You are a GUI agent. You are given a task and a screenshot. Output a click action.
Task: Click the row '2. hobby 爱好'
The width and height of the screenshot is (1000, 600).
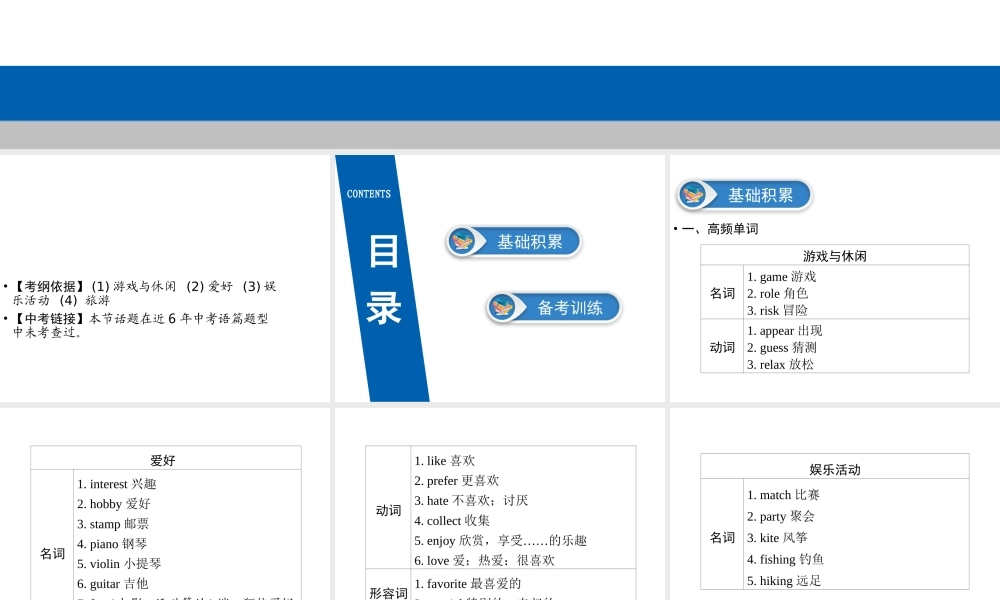point(114,504)
